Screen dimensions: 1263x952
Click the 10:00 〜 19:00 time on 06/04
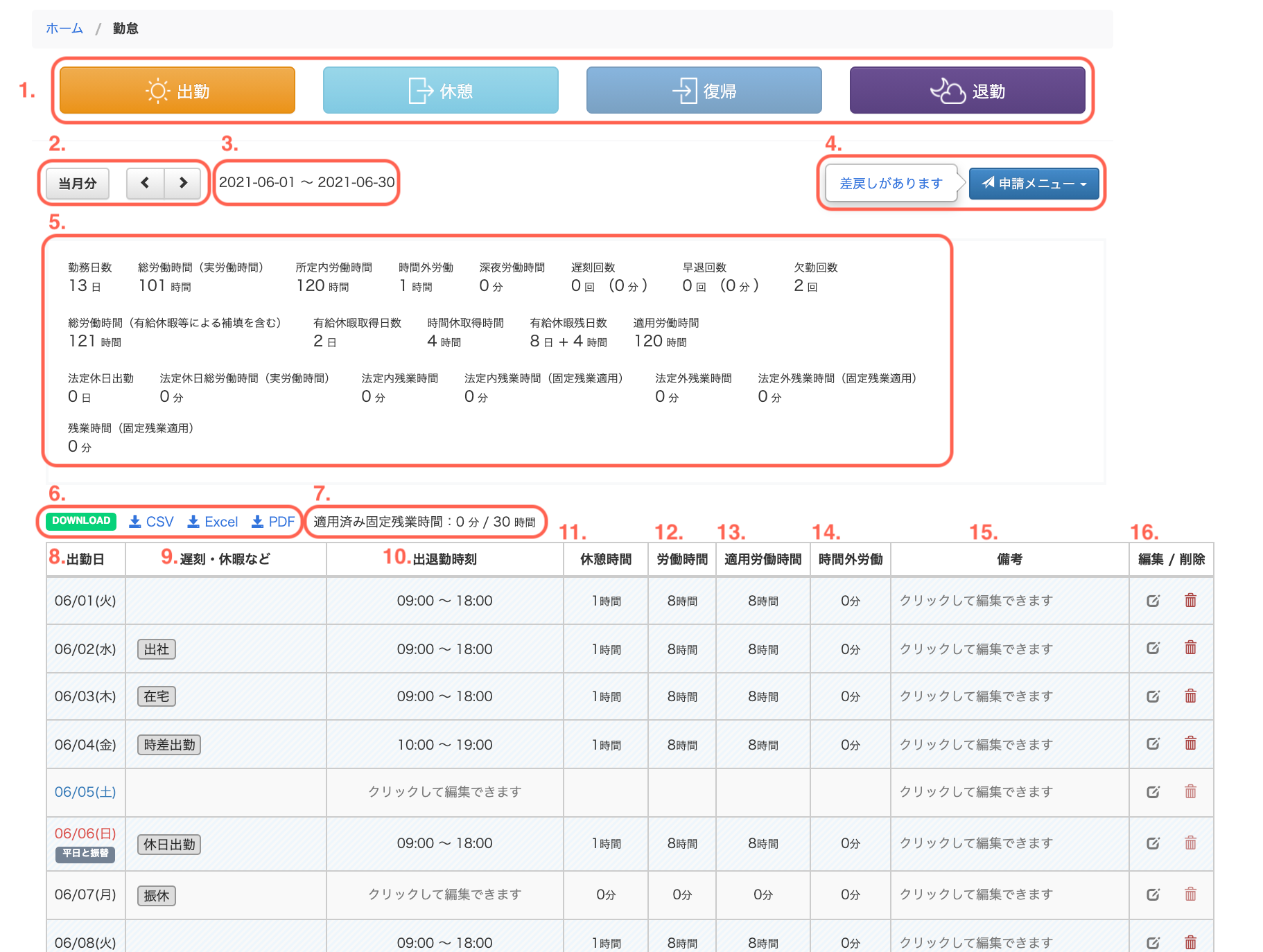tap(444, 745)
